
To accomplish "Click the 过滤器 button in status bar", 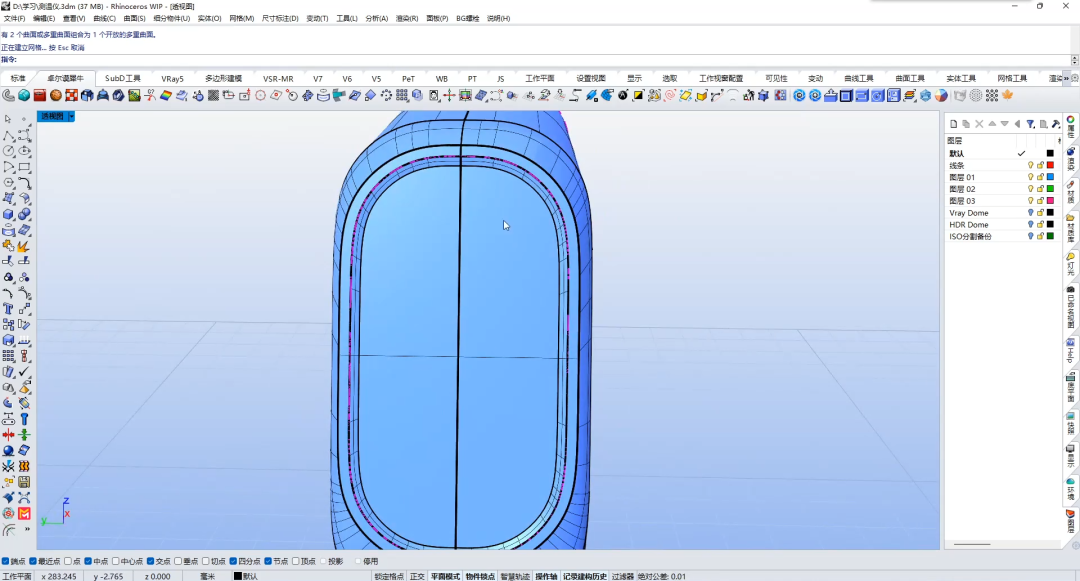I will [623, 576].
